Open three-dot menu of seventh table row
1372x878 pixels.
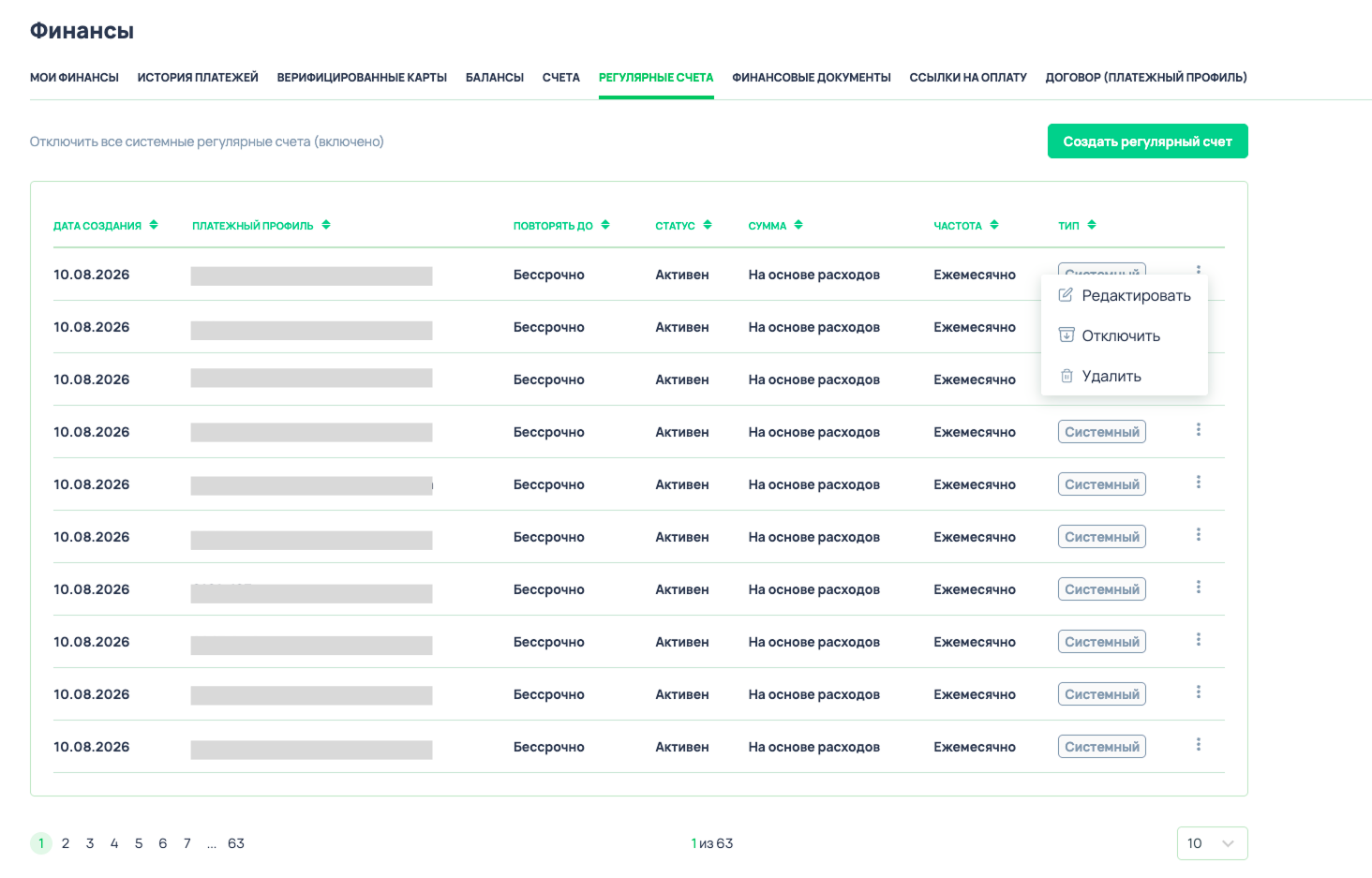tap(1198, 588)
